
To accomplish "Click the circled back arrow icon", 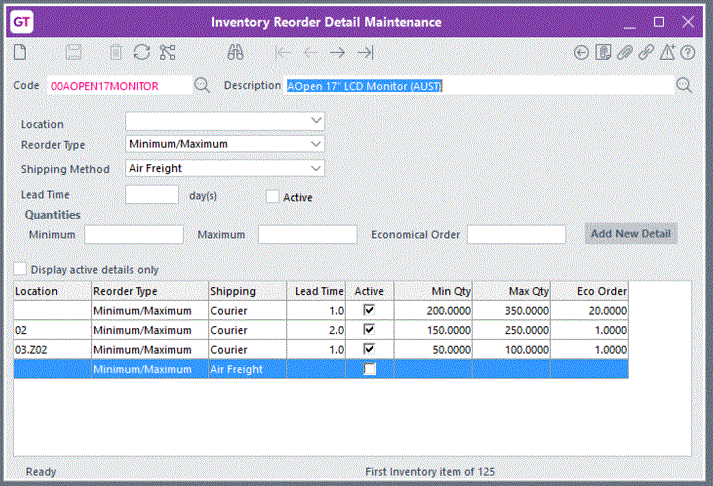I will pos(581,53).
